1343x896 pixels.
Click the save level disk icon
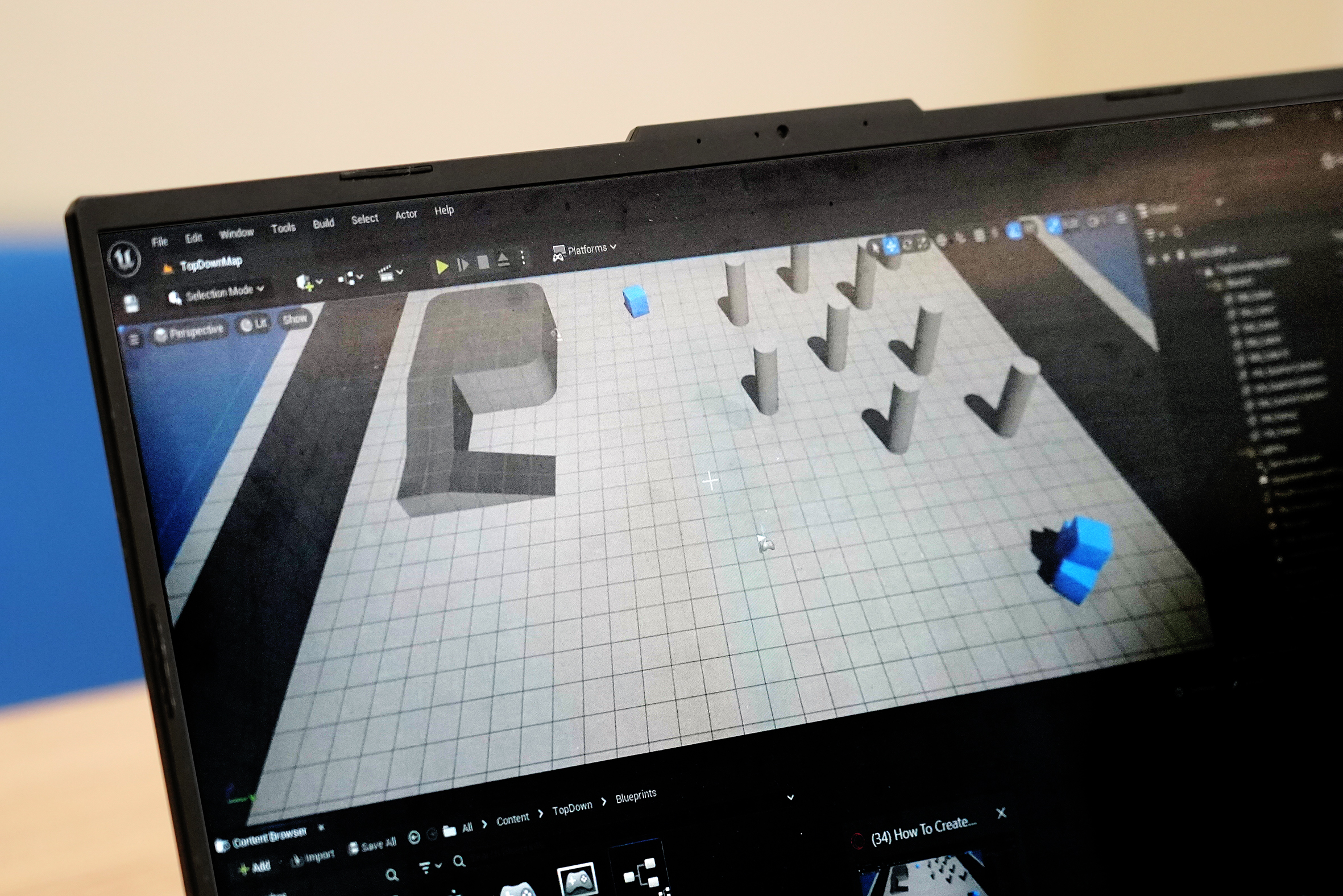pos(131,304)
